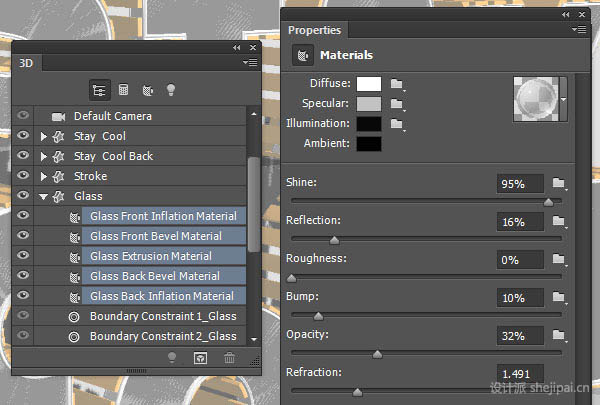
Task: Collapse the Glass mesh group
Action: 43,196
